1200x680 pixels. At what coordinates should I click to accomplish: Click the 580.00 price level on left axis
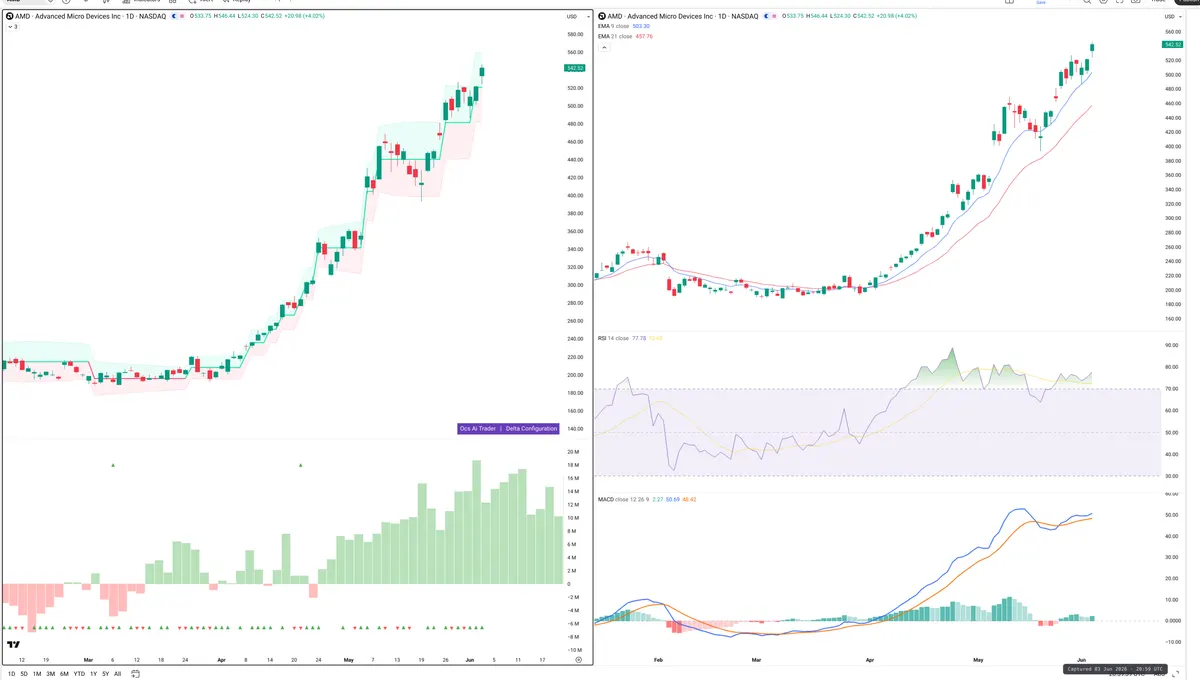point(575,34)
